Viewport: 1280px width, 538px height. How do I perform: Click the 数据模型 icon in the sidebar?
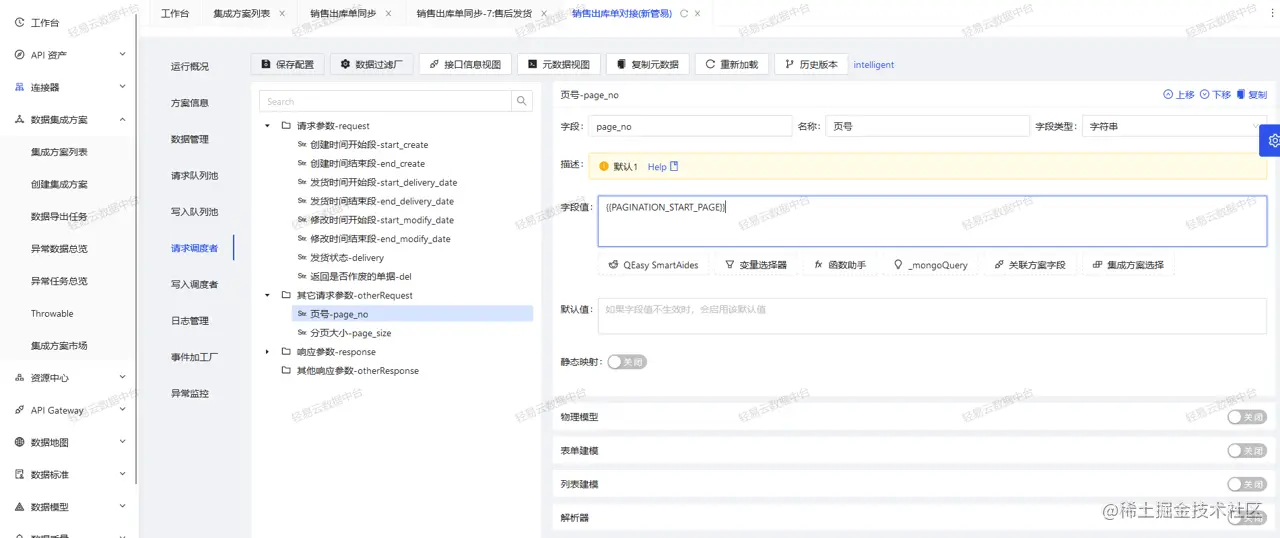[19, 507]
